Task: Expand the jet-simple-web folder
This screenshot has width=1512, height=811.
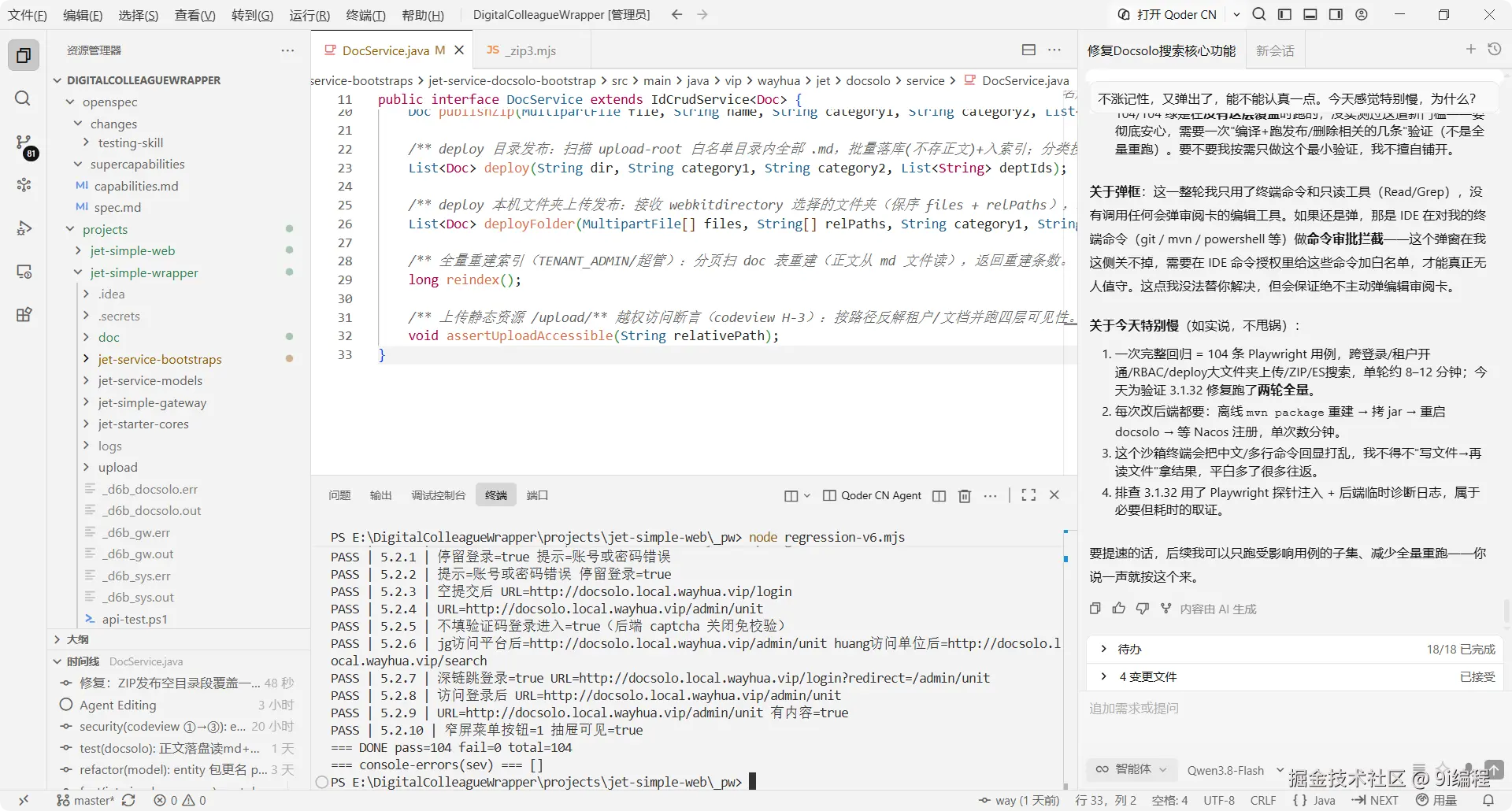Action: point(132,250)
